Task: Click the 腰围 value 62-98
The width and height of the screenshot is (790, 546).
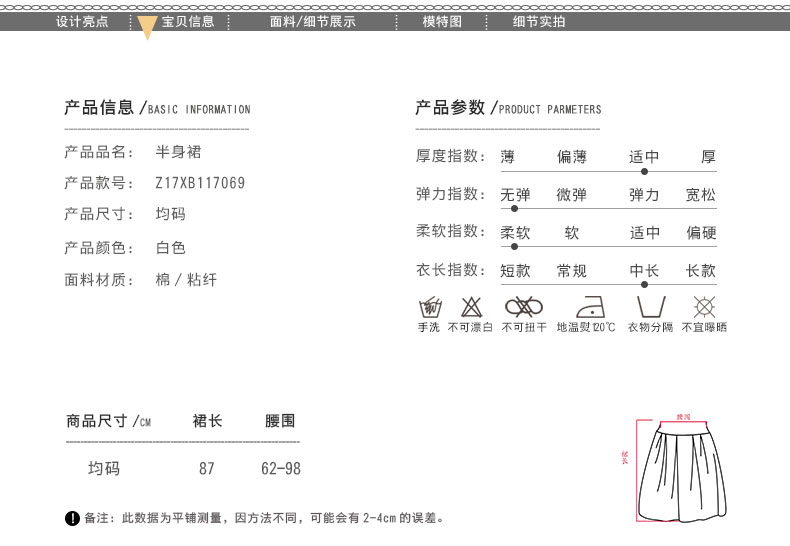Action: (280, 468)
